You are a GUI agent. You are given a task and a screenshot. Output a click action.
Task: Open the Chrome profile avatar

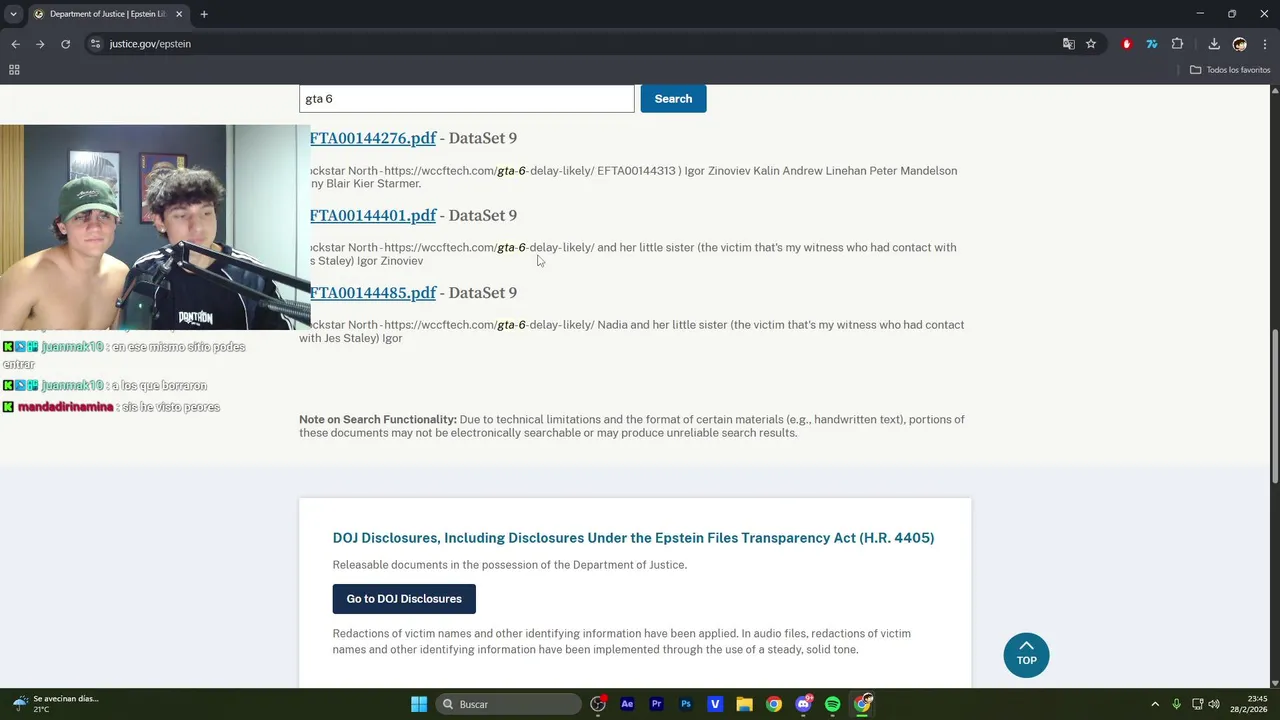point(1240,44)
